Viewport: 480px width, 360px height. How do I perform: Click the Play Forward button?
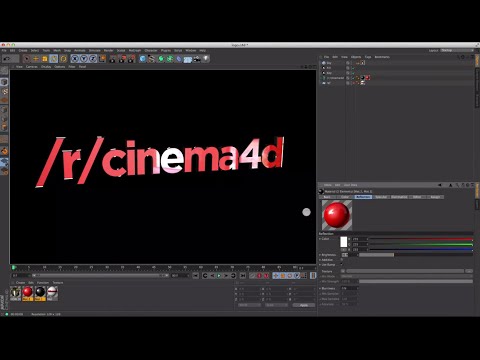(219, 276)
